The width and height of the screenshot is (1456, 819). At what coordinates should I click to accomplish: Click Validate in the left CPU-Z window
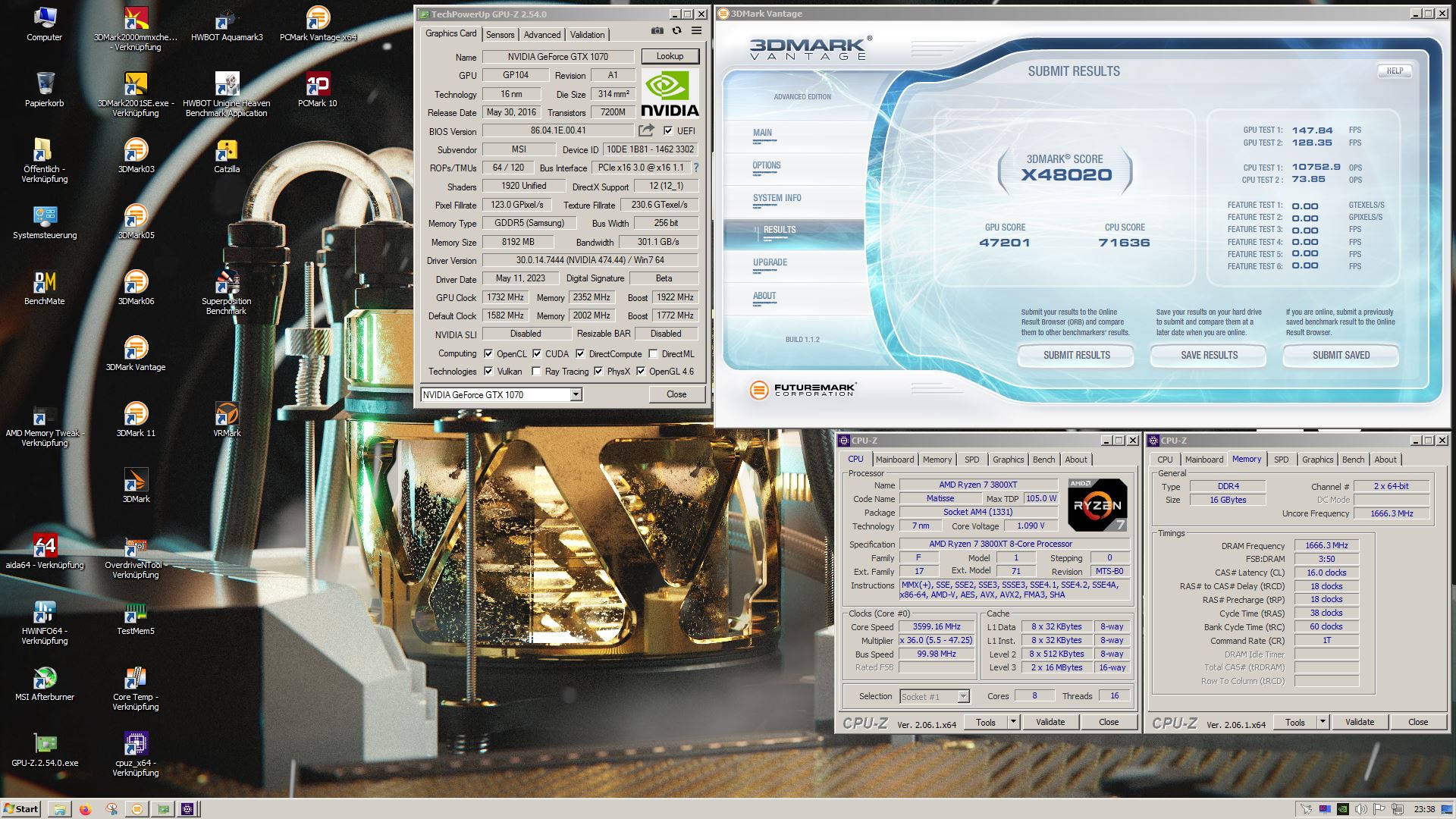pyautogui.click(x=1050, y=722)
